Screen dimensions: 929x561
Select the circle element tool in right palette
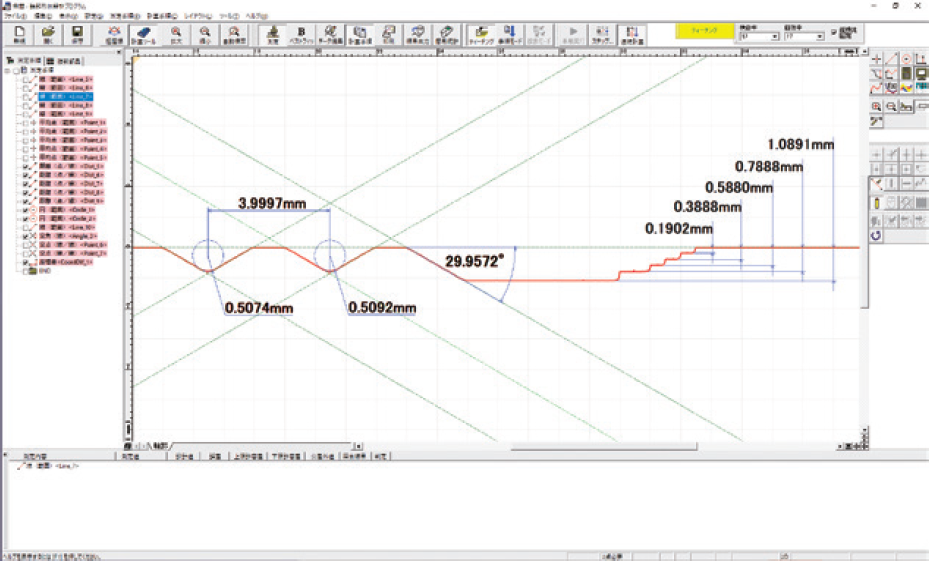(907, 59)
